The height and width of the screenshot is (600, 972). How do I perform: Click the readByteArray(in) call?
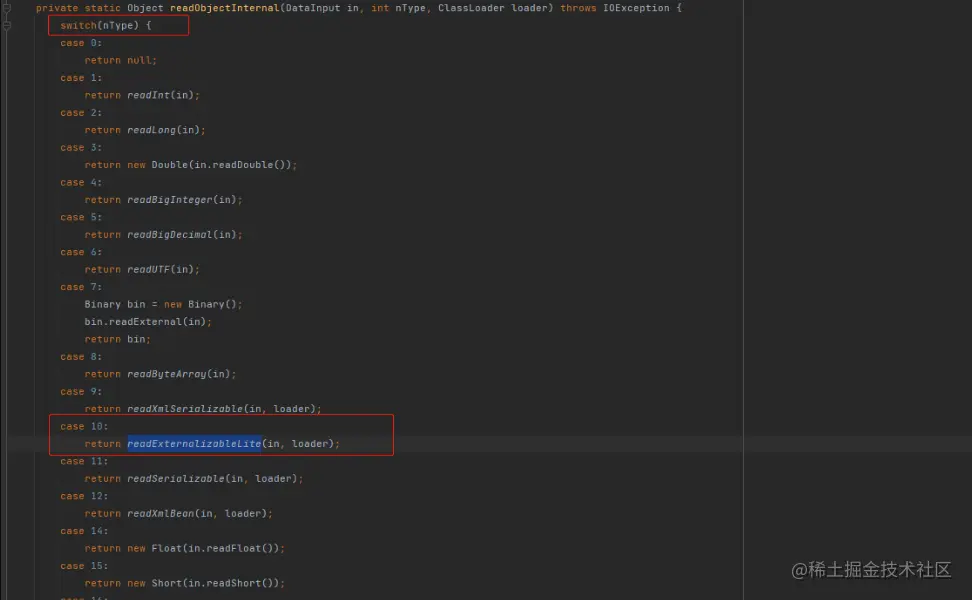179,374
